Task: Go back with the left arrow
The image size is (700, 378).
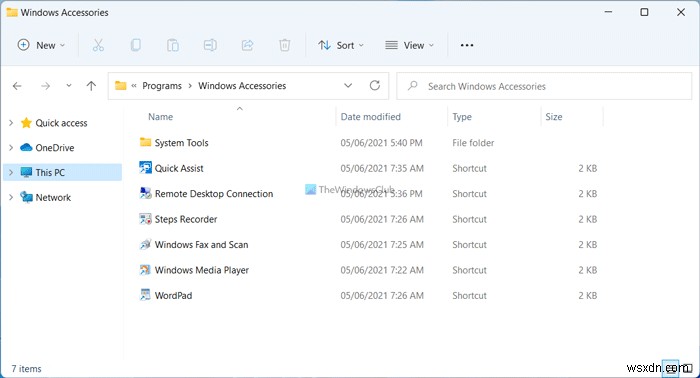Action: (x=17, y=86)
